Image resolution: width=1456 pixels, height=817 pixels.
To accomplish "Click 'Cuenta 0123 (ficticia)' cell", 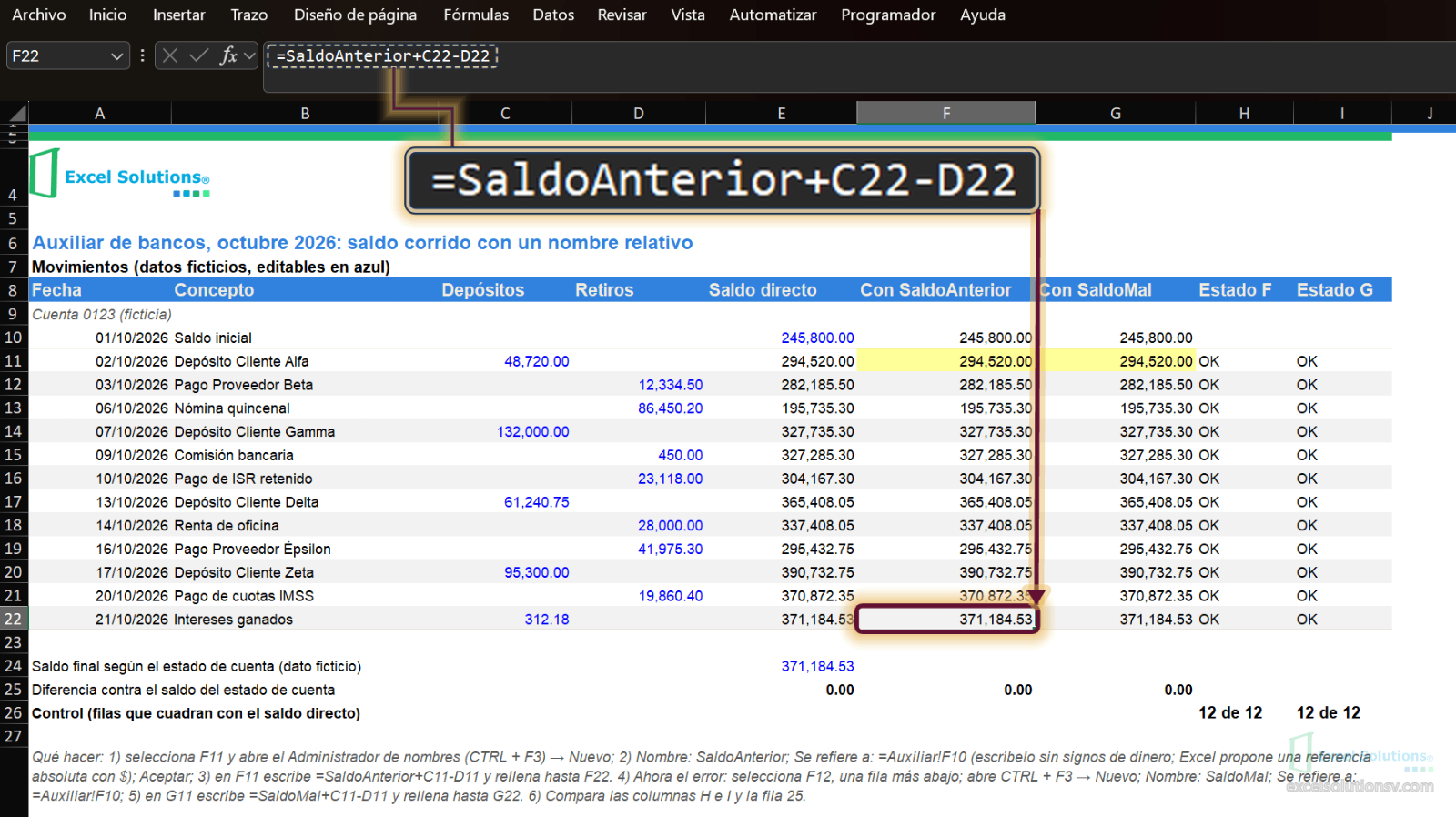I will coord(102,314).
